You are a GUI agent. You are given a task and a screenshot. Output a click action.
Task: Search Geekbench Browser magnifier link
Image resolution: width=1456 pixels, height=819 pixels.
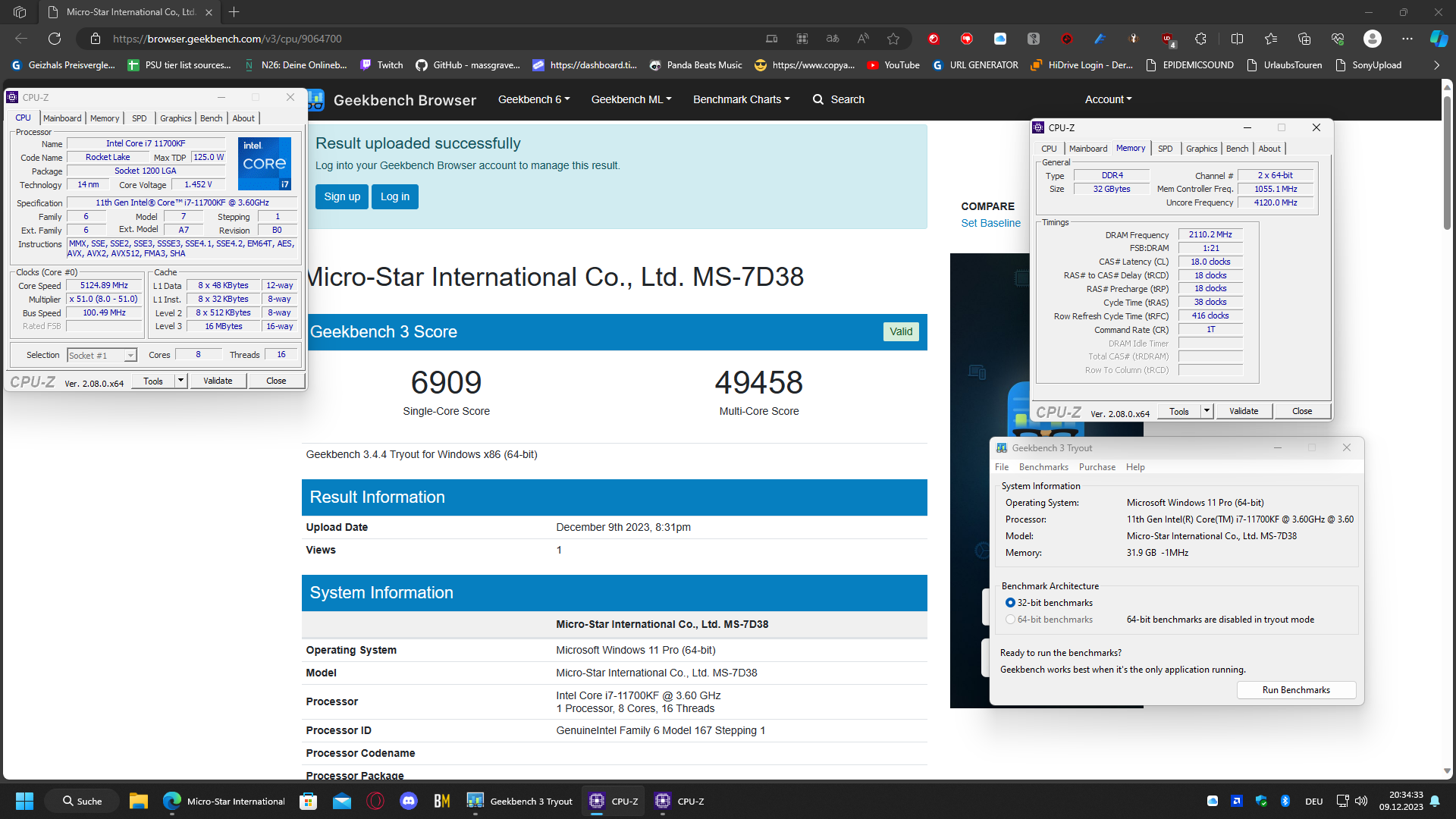838,99
